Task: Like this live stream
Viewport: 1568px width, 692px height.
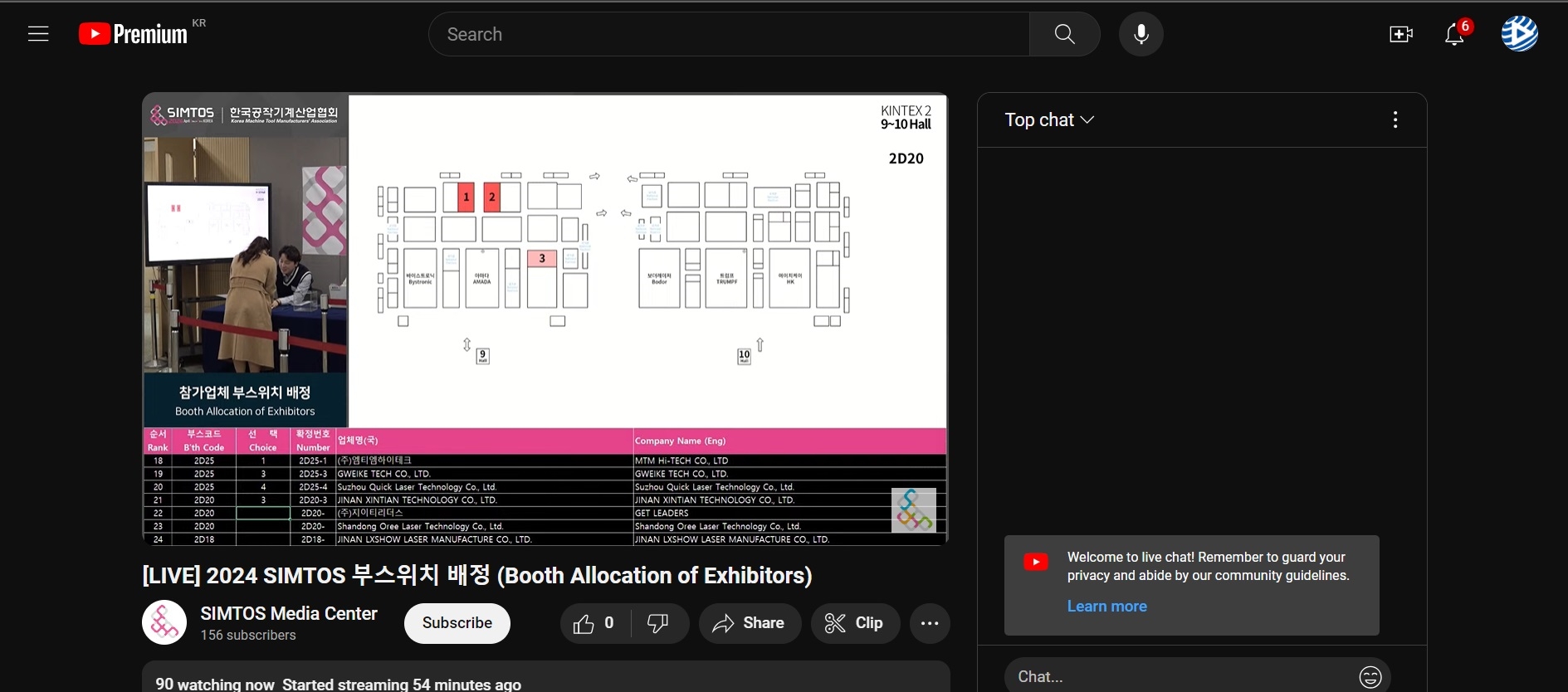Action: tap(594, 623)
